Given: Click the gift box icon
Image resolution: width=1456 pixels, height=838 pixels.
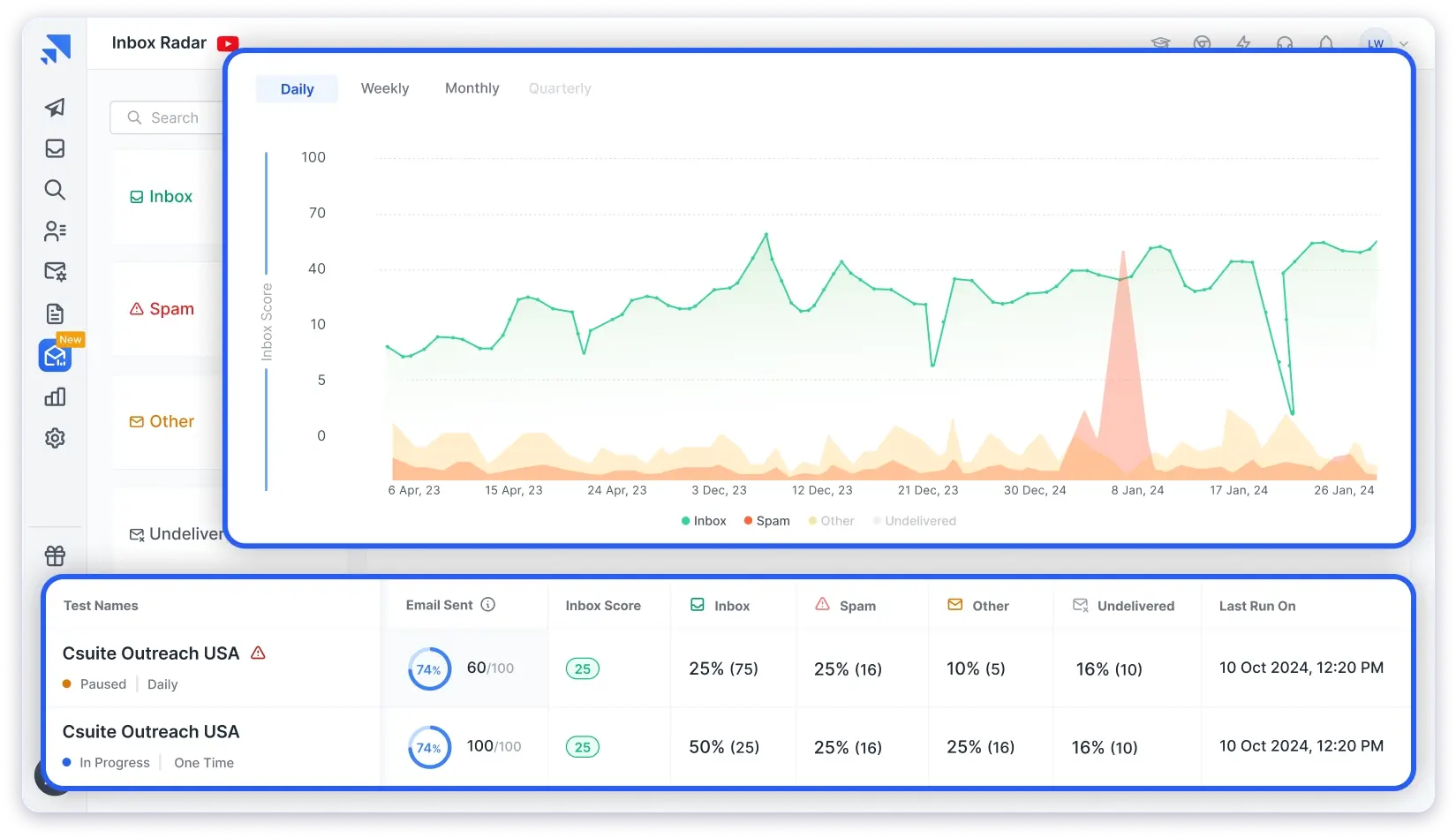Looking at the screenshot, I should [x=55, y=555].
